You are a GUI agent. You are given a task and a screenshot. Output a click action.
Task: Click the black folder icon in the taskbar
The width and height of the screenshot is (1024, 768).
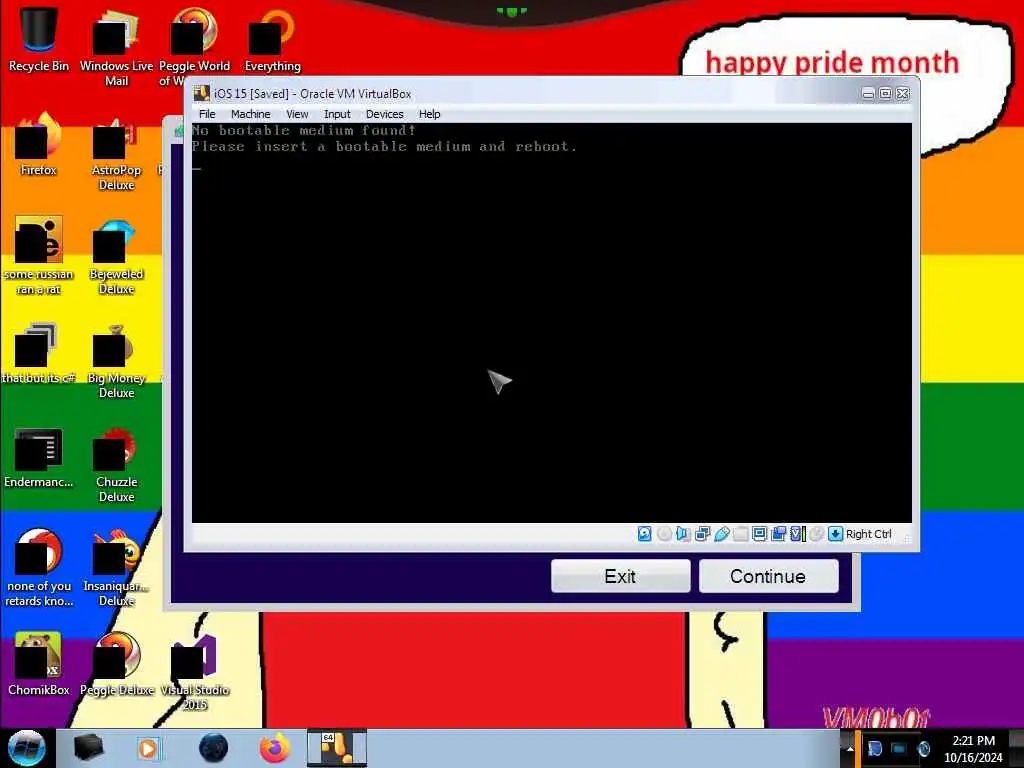[x=88, y=748]
